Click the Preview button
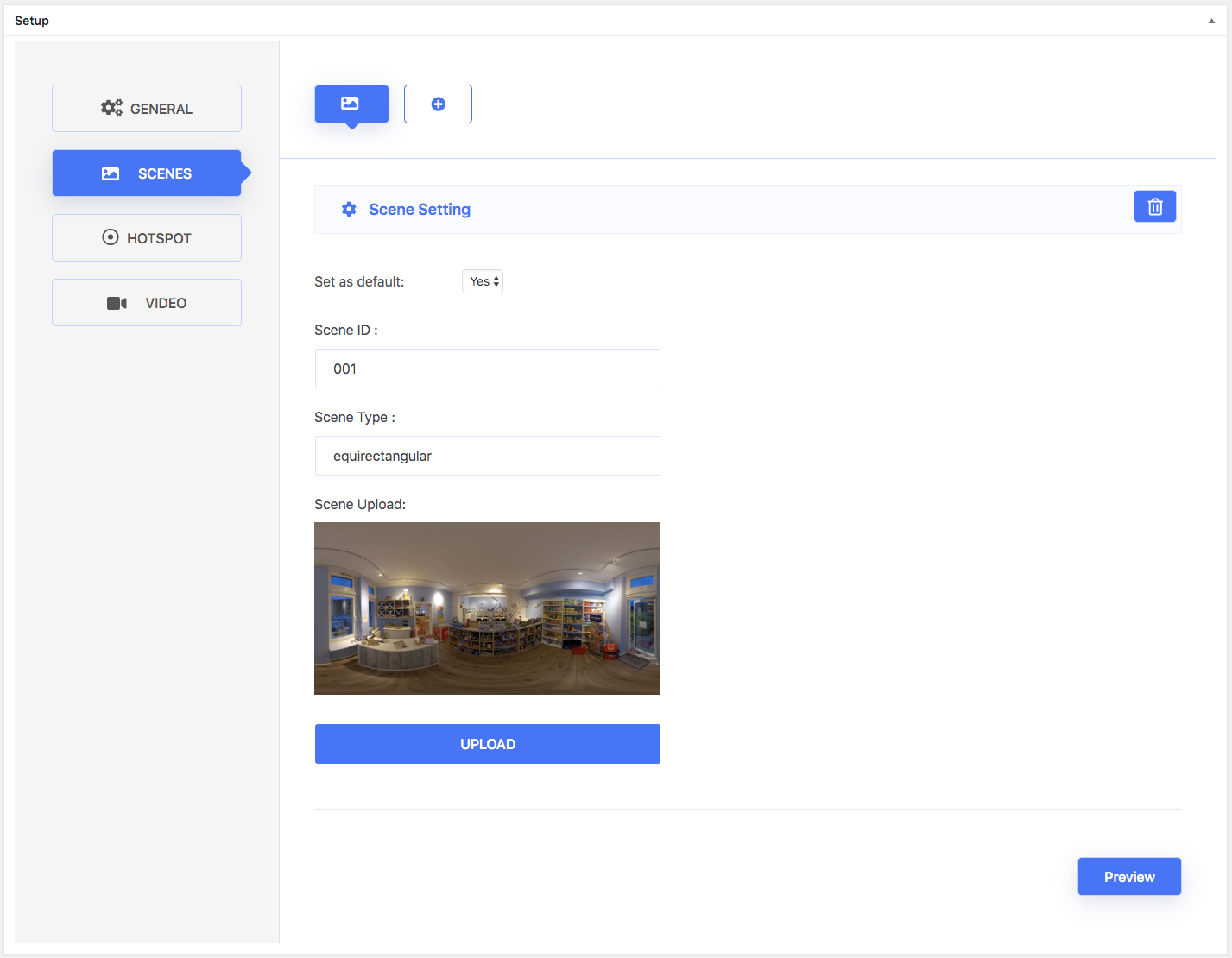The width and height of the screenshot is (1232, 958). [x=1128, y=877]
